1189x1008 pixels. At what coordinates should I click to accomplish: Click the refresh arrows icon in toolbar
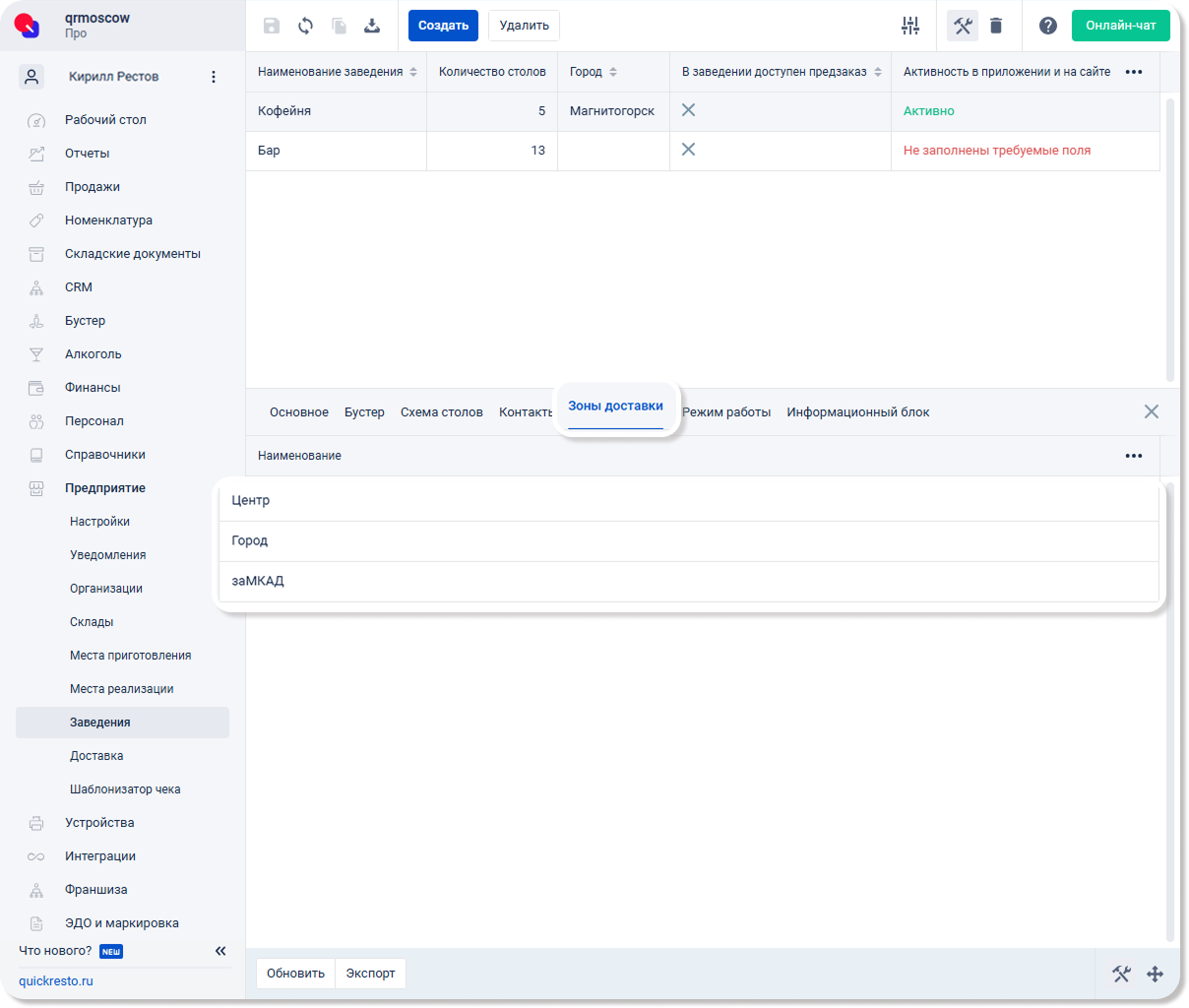(x=306, y=26)
